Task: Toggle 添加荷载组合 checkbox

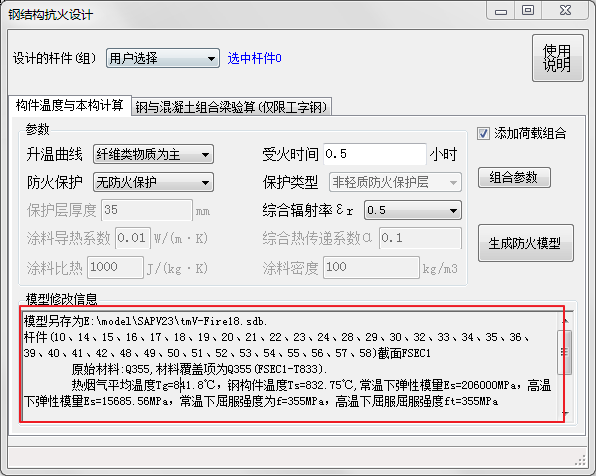Action: (x=483, y=133)
